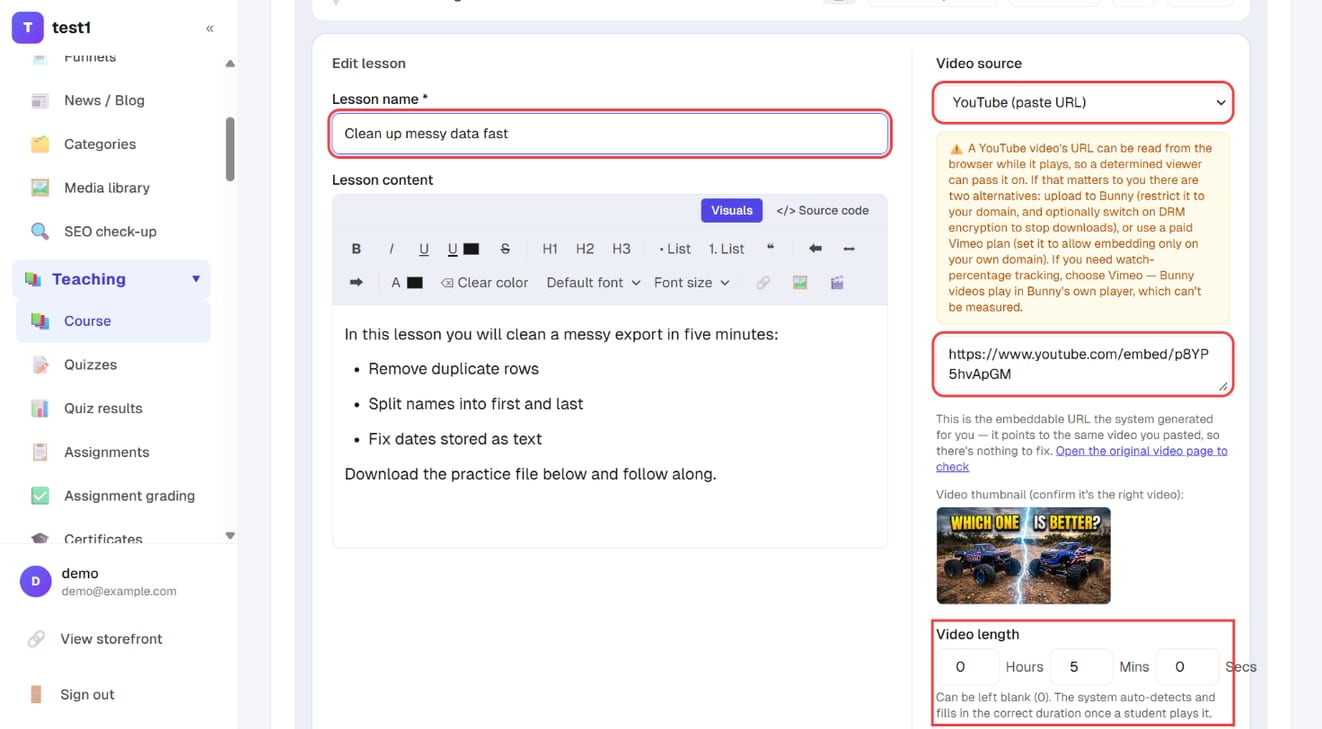
Task: Insert a bulleted list
Action: point(675,249)
